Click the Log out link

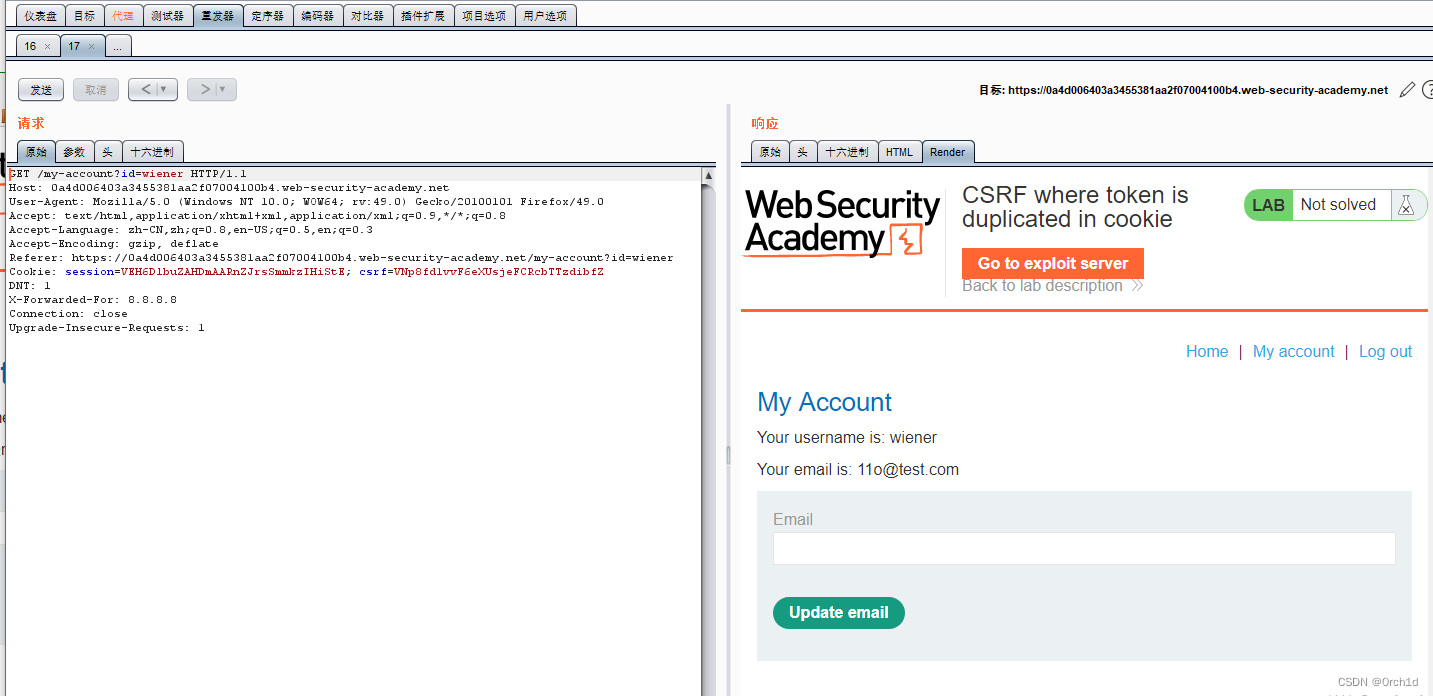[x=1386, y=351]
